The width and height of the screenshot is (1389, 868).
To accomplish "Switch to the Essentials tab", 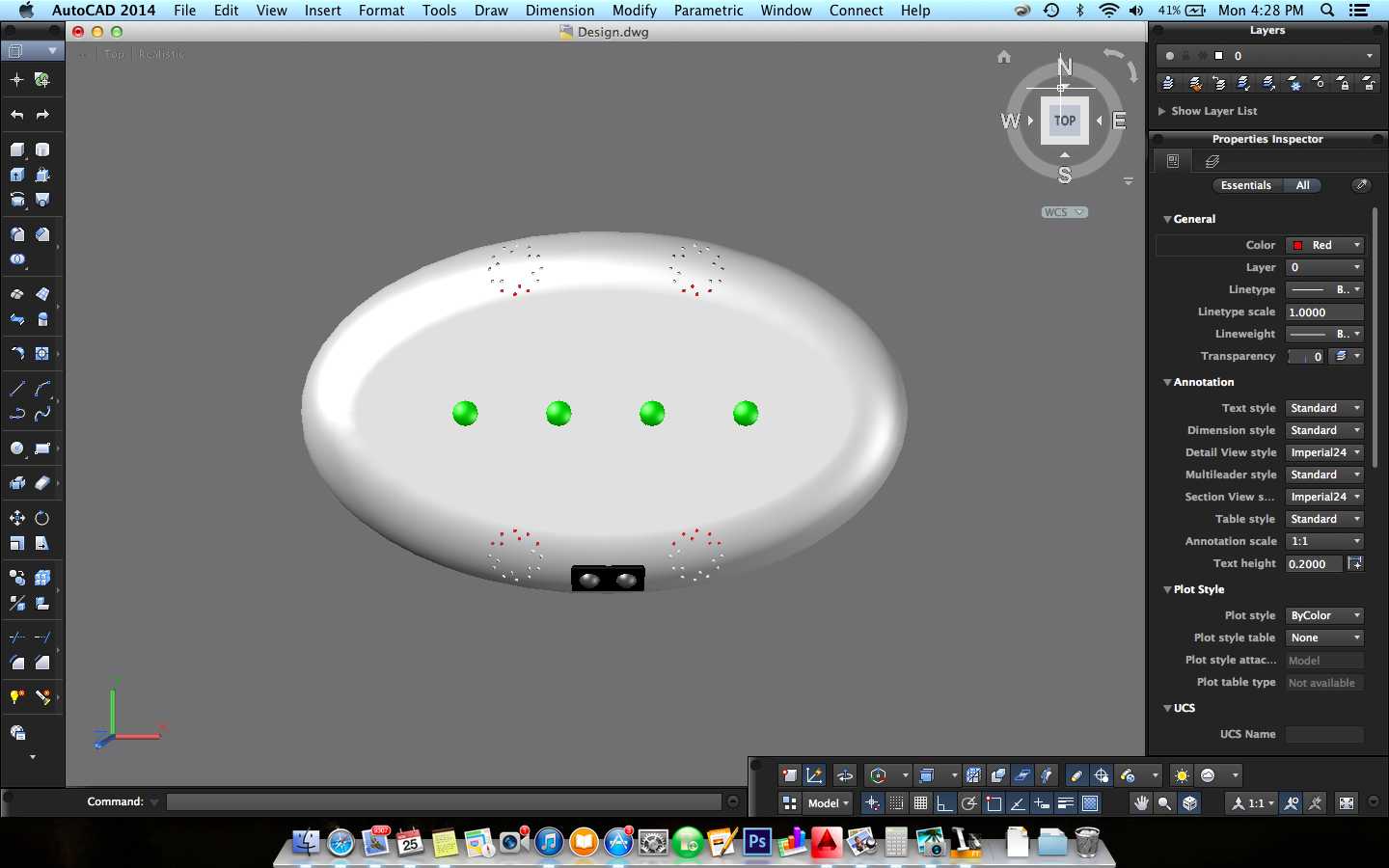I will tap(1246, 185).
